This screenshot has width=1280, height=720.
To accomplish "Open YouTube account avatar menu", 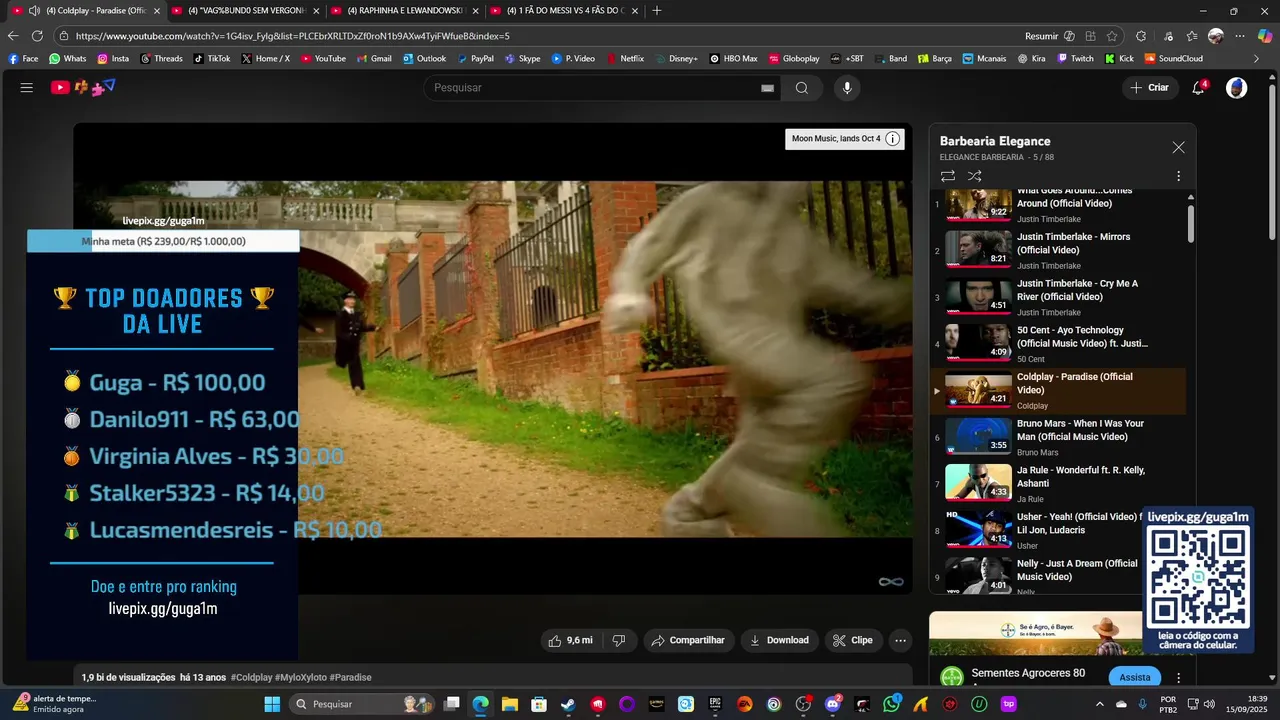I will pyautogui.click(x=1237, y=88).
